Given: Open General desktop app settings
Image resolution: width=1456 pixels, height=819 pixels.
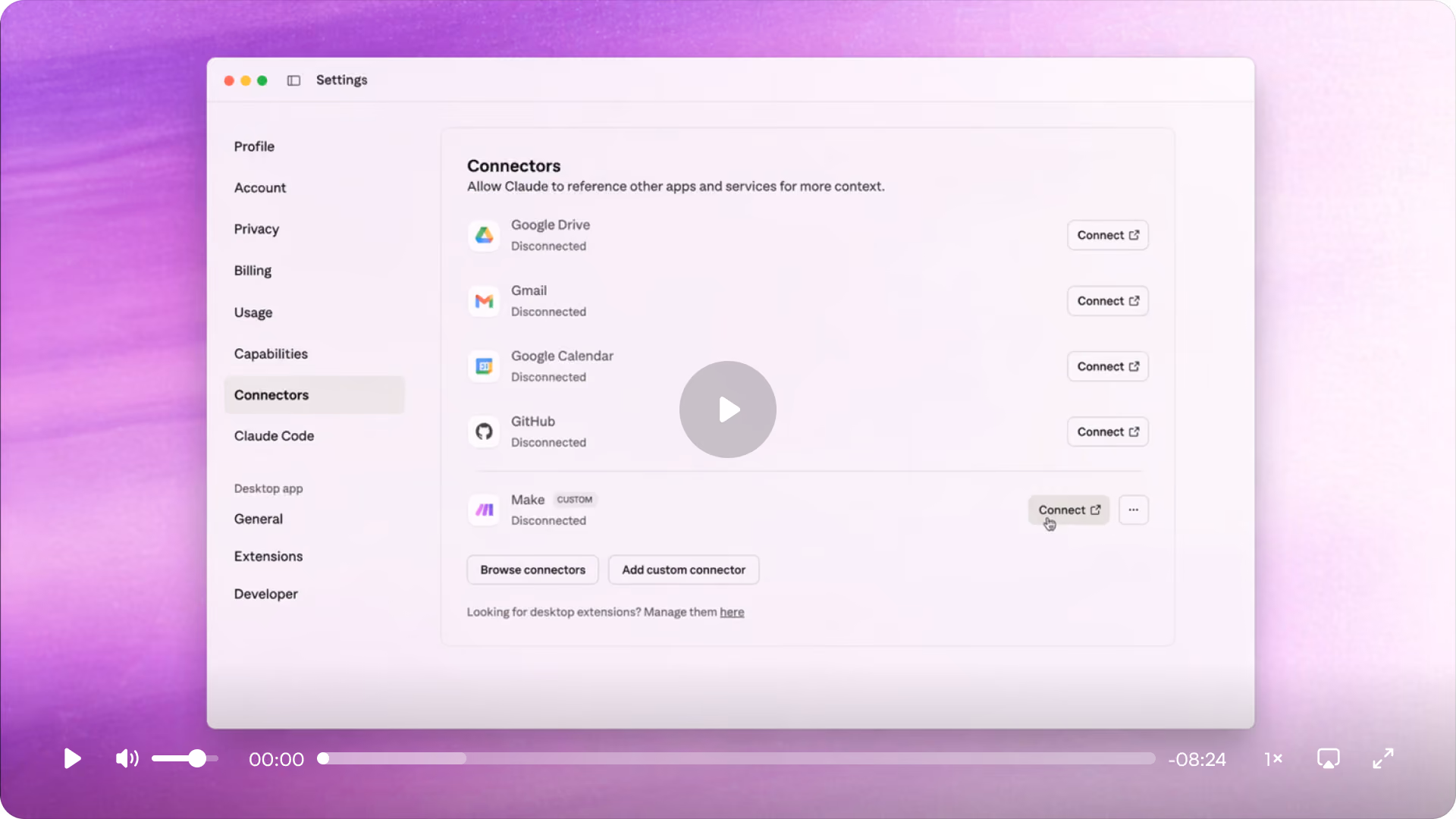Looking at the screenshot, I should click(x=259, y=519).
